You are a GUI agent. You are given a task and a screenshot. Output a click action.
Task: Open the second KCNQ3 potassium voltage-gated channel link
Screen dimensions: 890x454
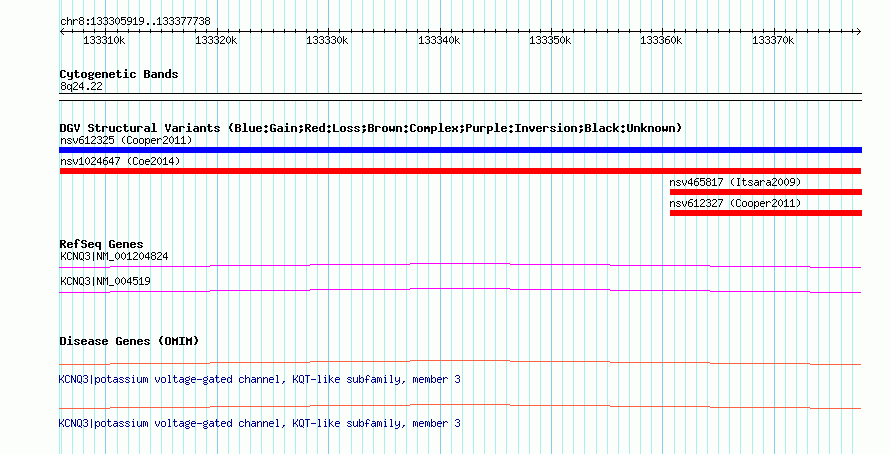point(259,423)
